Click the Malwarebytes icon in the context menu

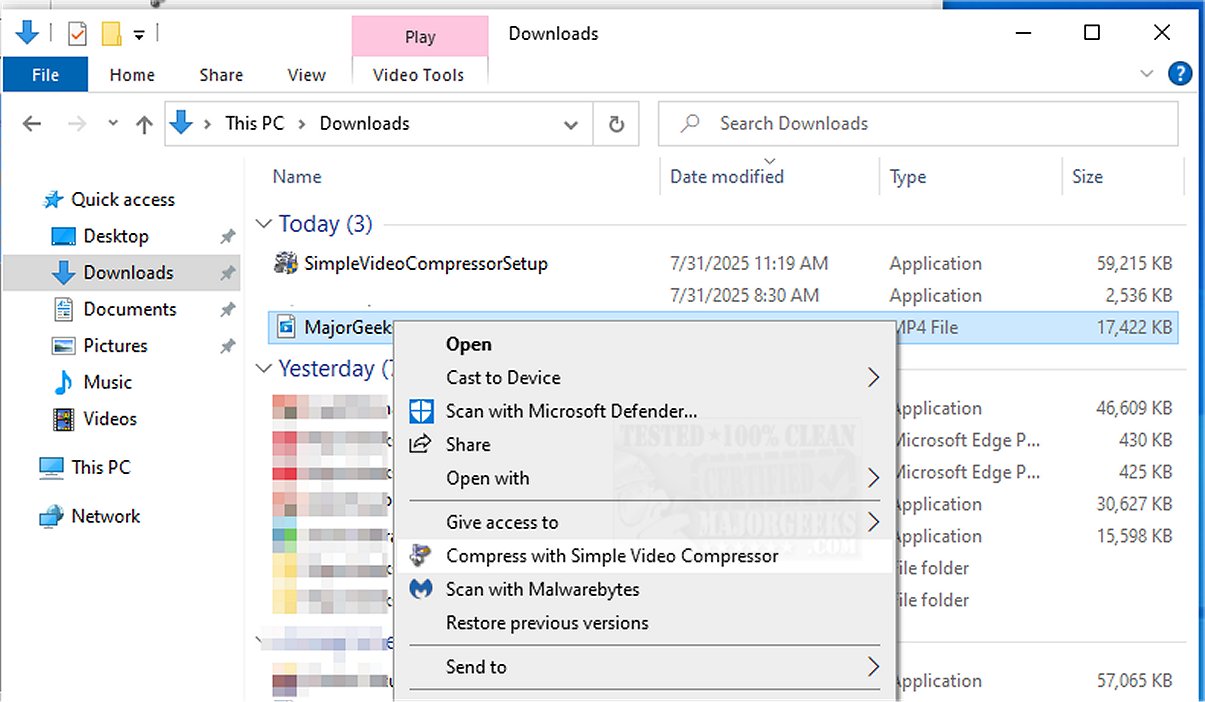(x=422, y=589)
